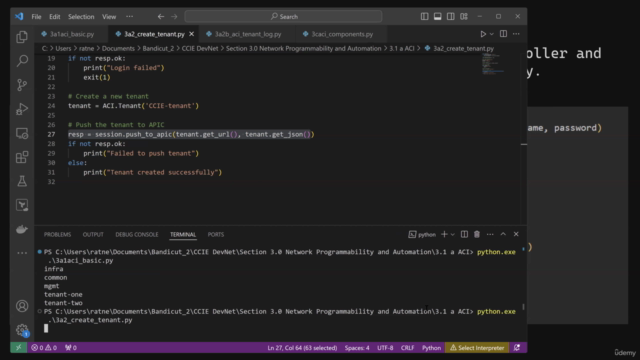Switch to the OUTPUT panel tab

click(x=93, y=235)
